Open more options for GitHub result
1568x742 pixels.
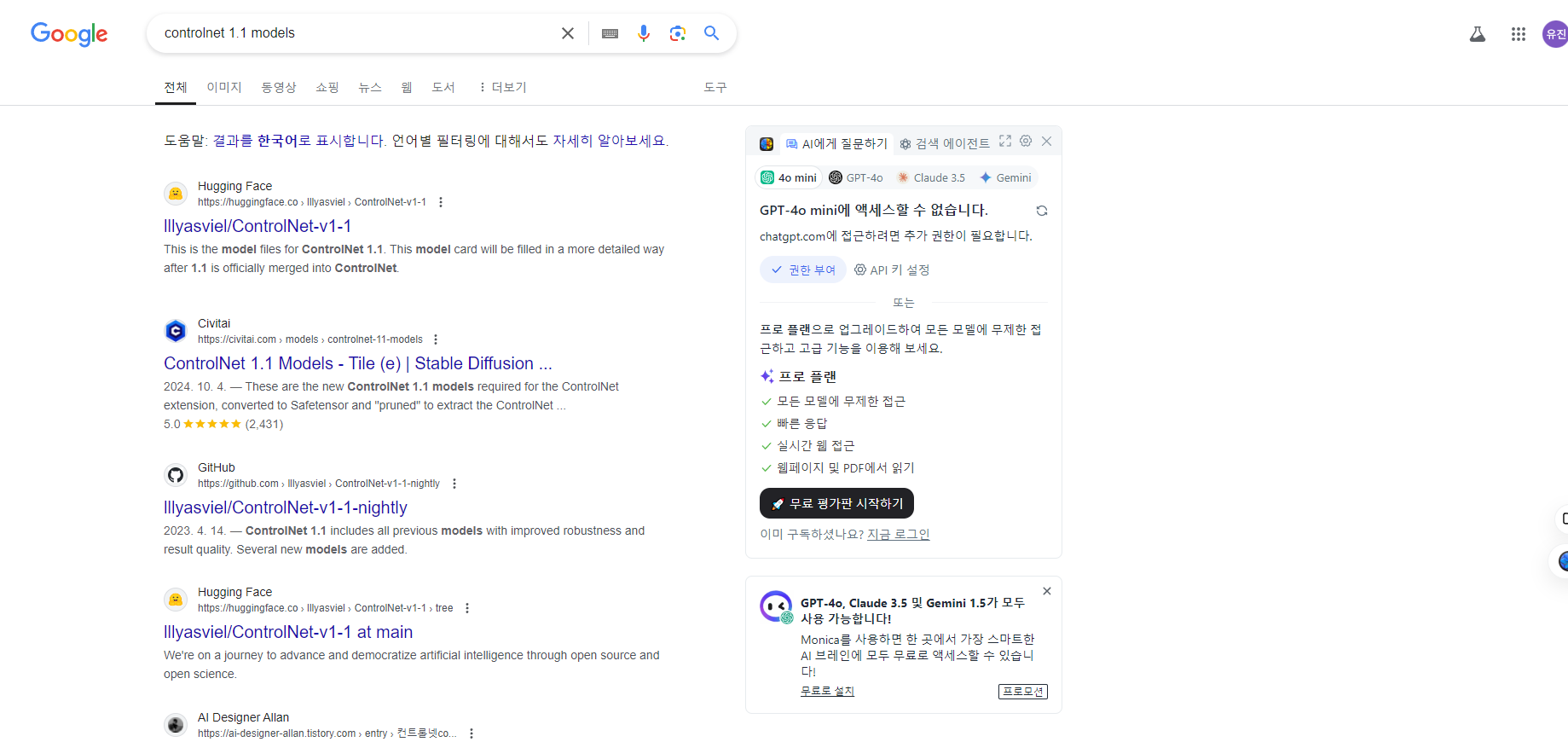[x=454, y=484]
